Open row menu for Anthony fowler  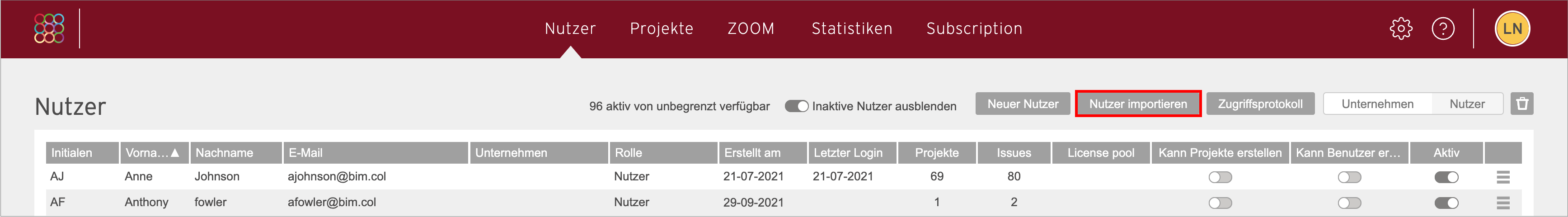pyautogui.click(x=1503, y=203)
